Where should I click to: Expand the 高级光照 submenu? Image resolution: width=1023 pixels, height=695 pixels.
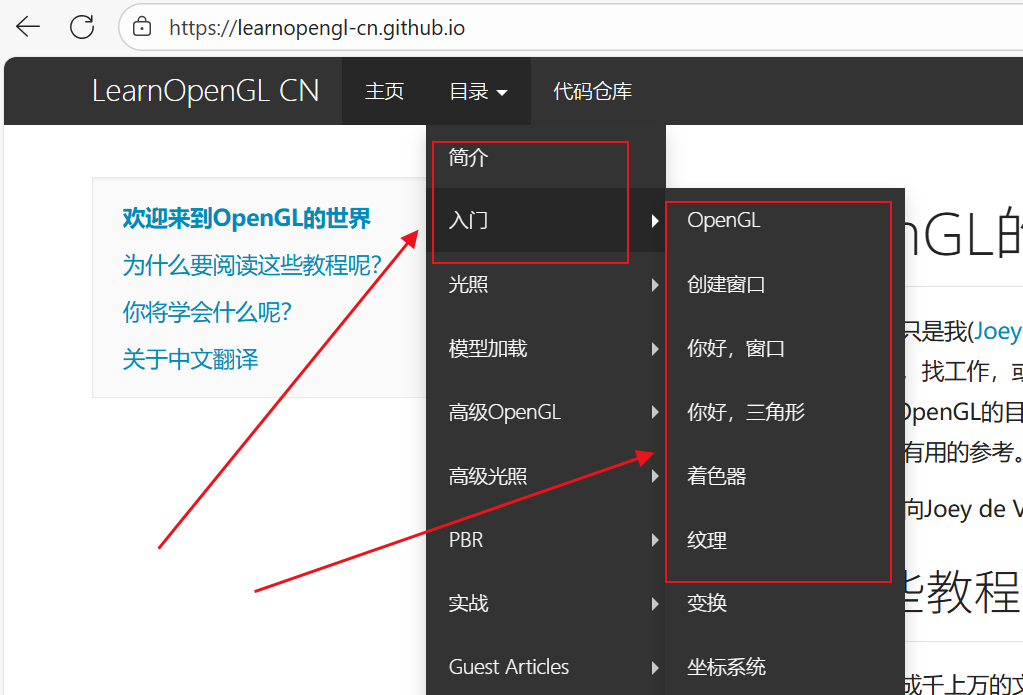tap(546, 476)
